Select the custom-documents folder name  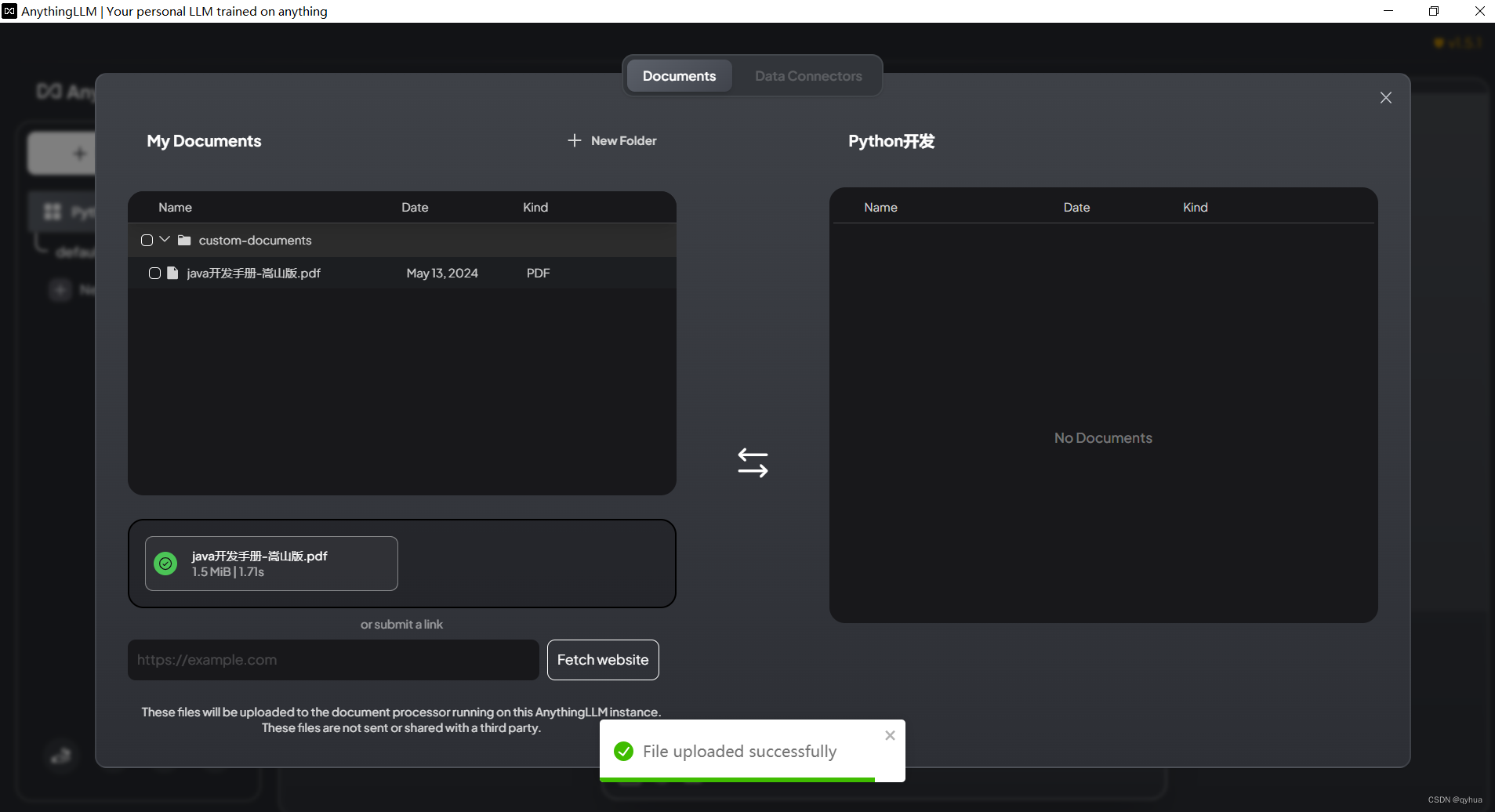click(255, 241)
